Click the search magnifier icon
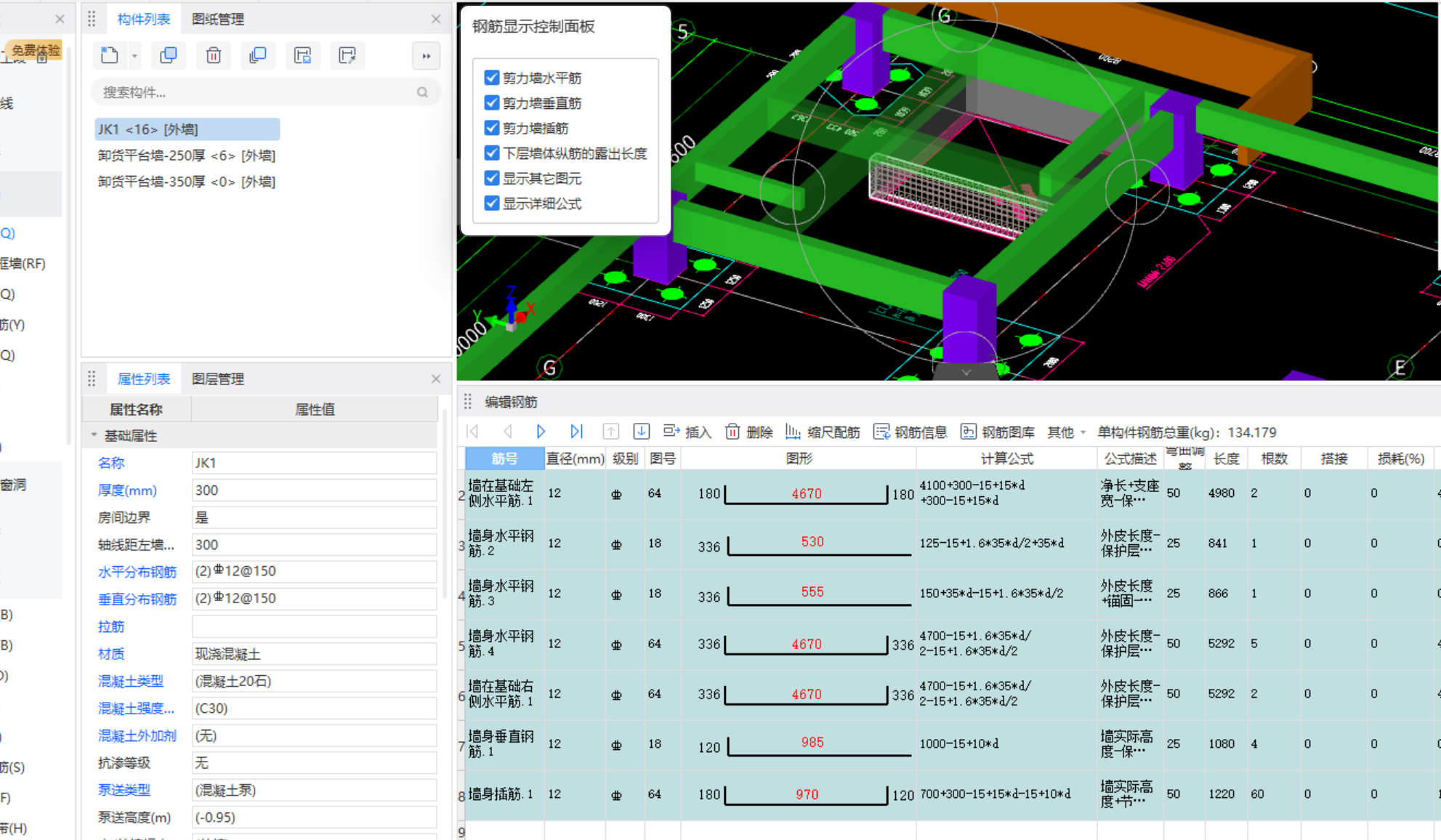 click(x=422, y=92)
